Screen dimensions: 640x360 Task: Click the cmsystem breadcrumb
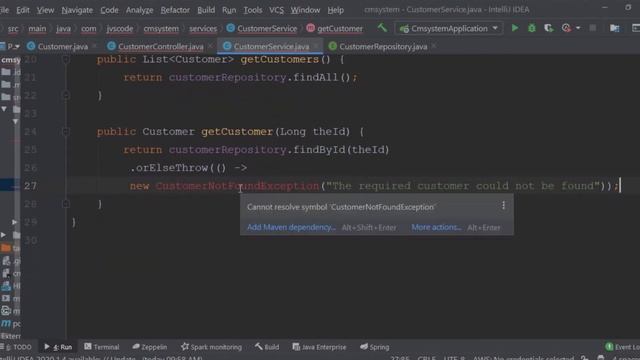point(161,29)
